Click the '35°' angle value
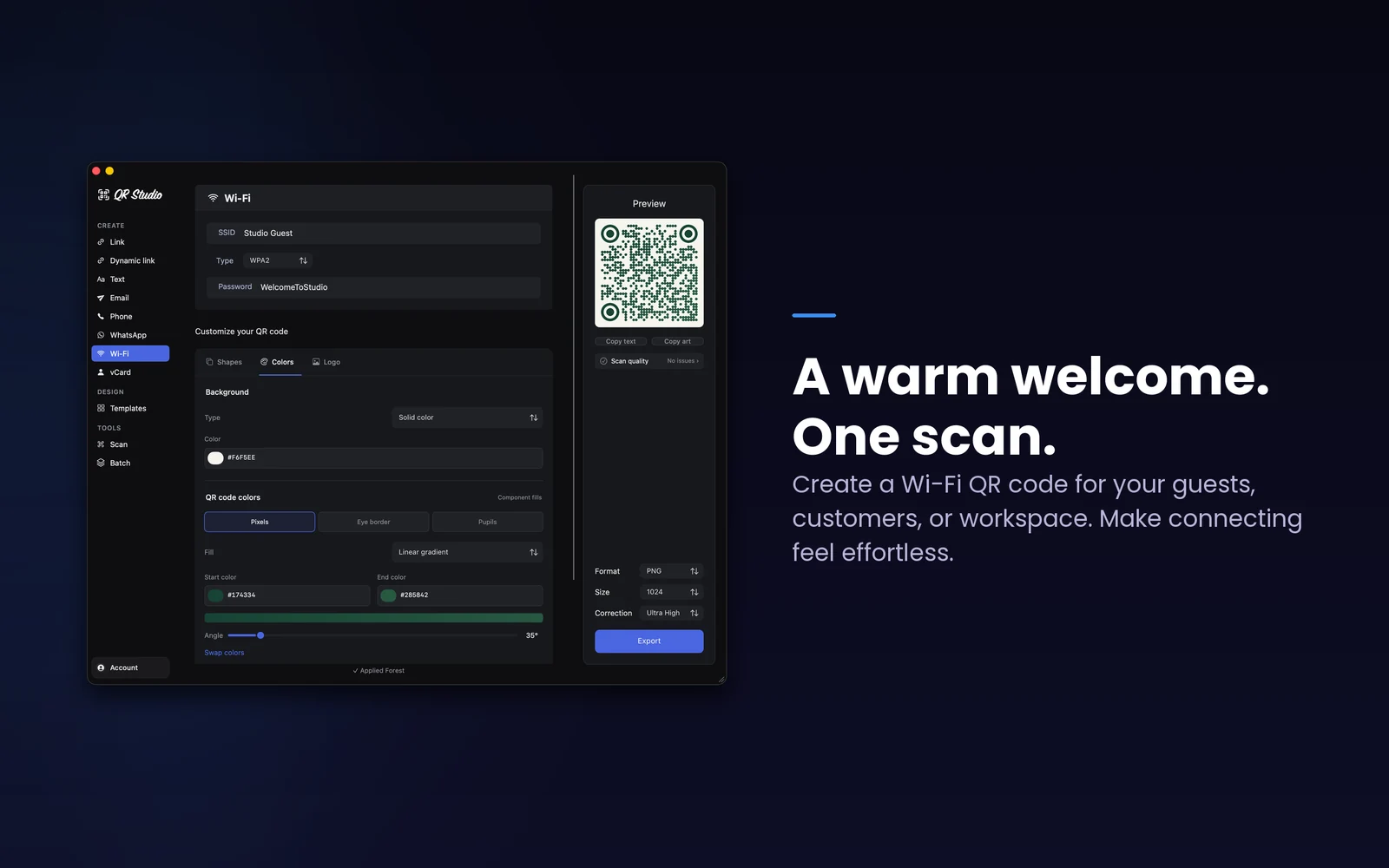Screen dimensions: 1389x868 tap(532, 635)
